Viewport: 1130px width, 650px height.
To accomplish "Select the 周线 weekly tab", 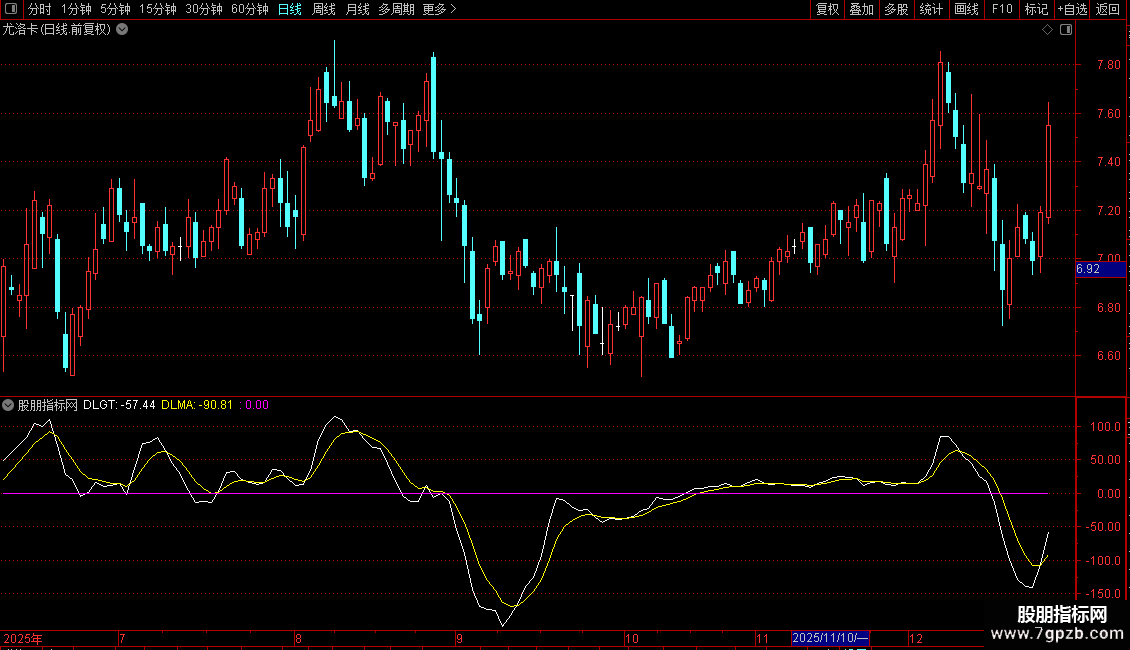I will (x=324, y=9).
